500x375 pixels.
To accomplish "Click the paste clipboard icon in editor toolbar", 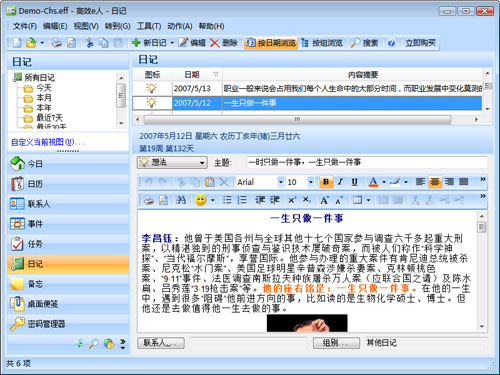I will click(x=210, y=182).
